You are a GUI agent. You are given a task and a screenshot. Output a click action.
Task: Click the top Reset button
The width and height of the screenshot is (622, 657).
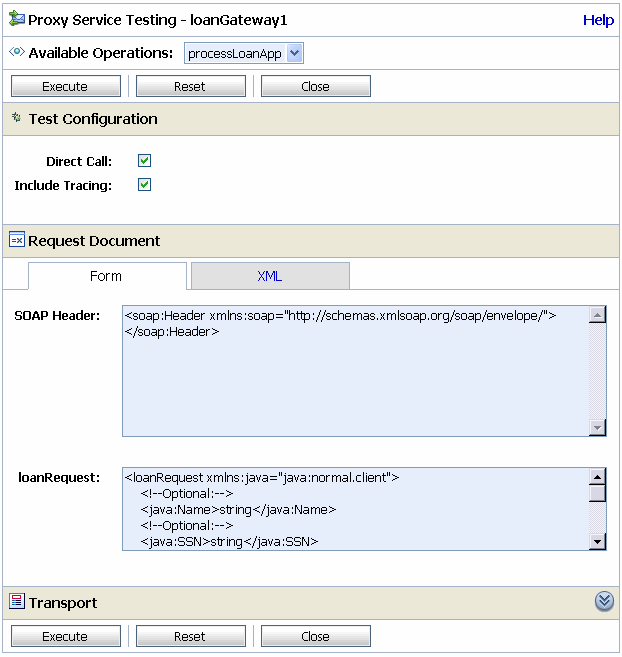tap(191, 86)
